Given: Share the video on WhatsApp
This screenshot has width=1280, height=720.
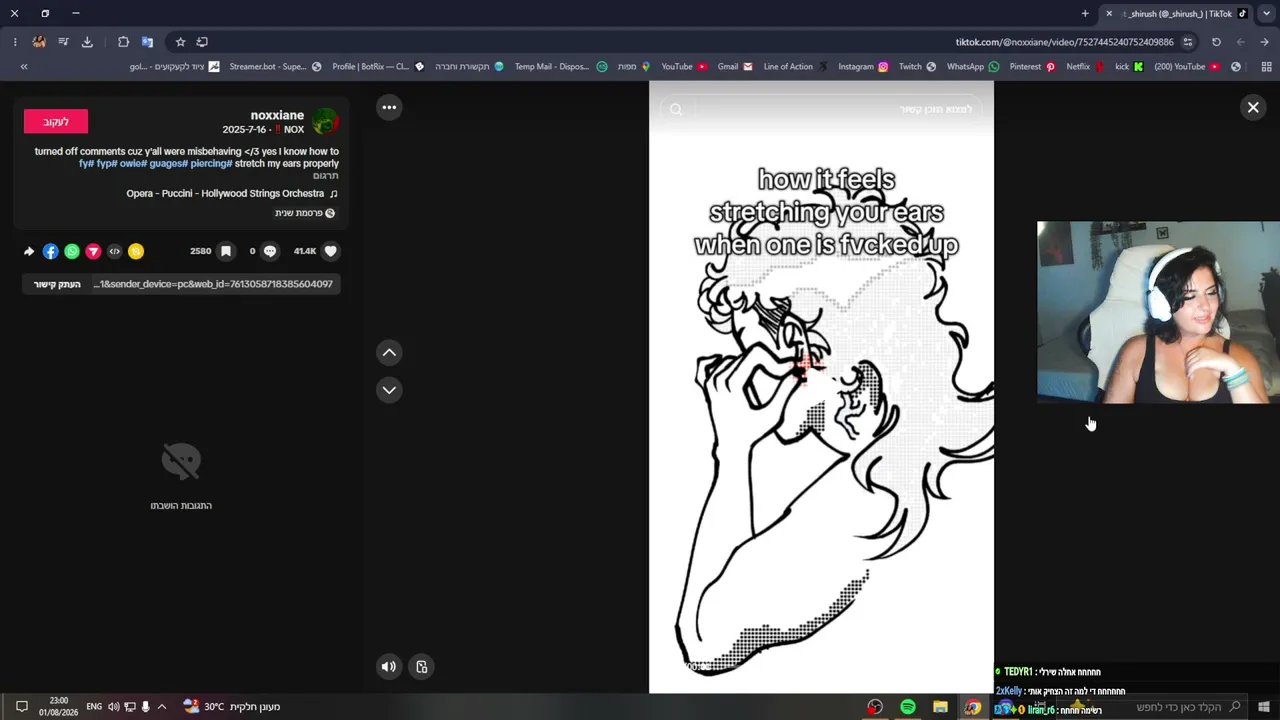Looking at the screenshot, I should pos(72,252).
